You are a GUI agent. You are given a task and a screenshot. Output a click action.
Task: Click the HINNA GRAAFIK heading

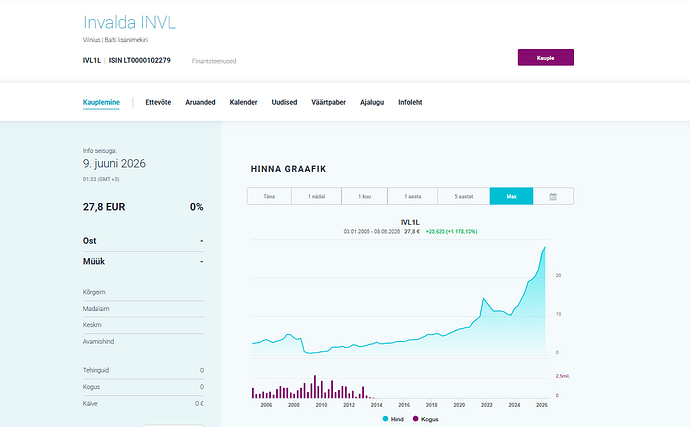click(x=288, y=169)
